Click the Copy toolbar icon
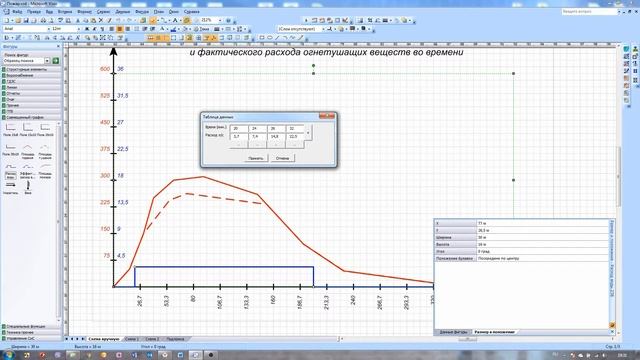640x360 pixels. coord(85,20)
